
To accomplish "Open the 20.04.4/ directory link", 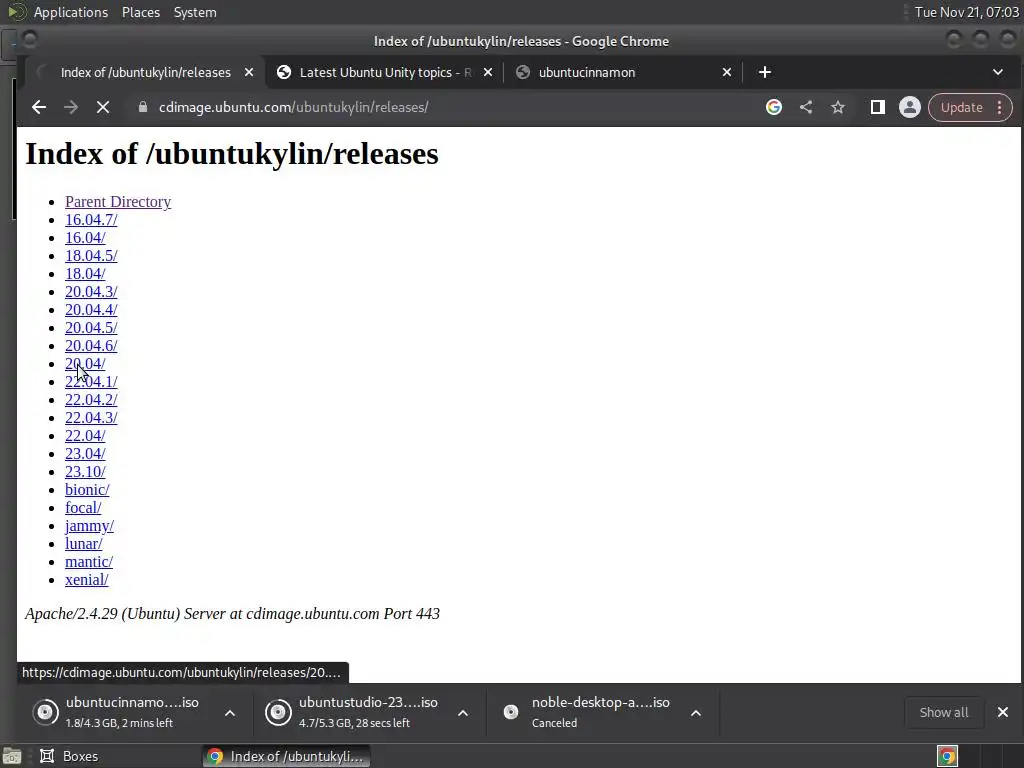I will click(91, 310).
